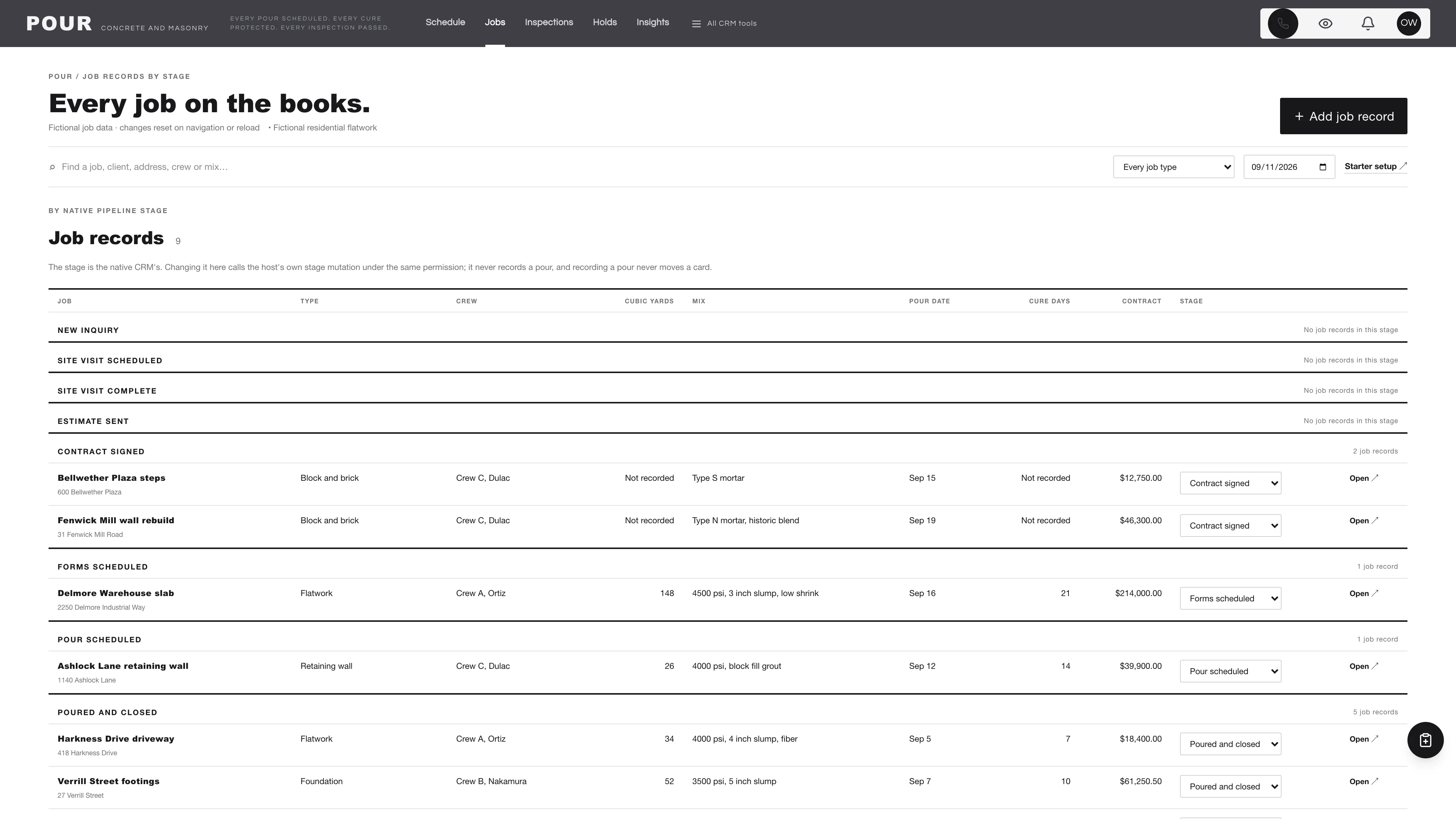1456x819 pixels.
Task: Open Pour scheduled stage dropdown for Ashlock Lane
Action: [1230, 672]
